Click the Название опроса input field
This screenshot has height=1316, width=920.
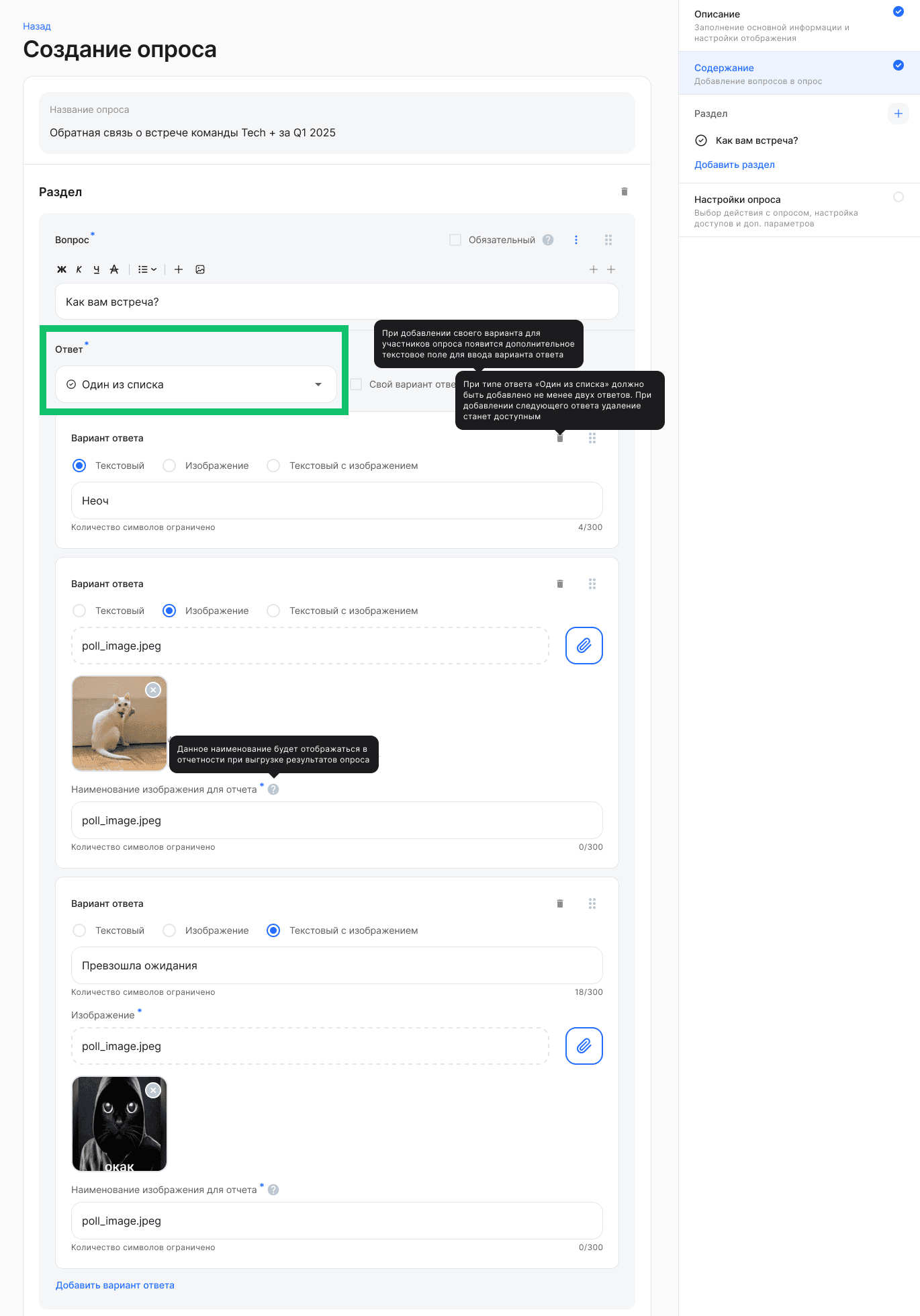336,132
